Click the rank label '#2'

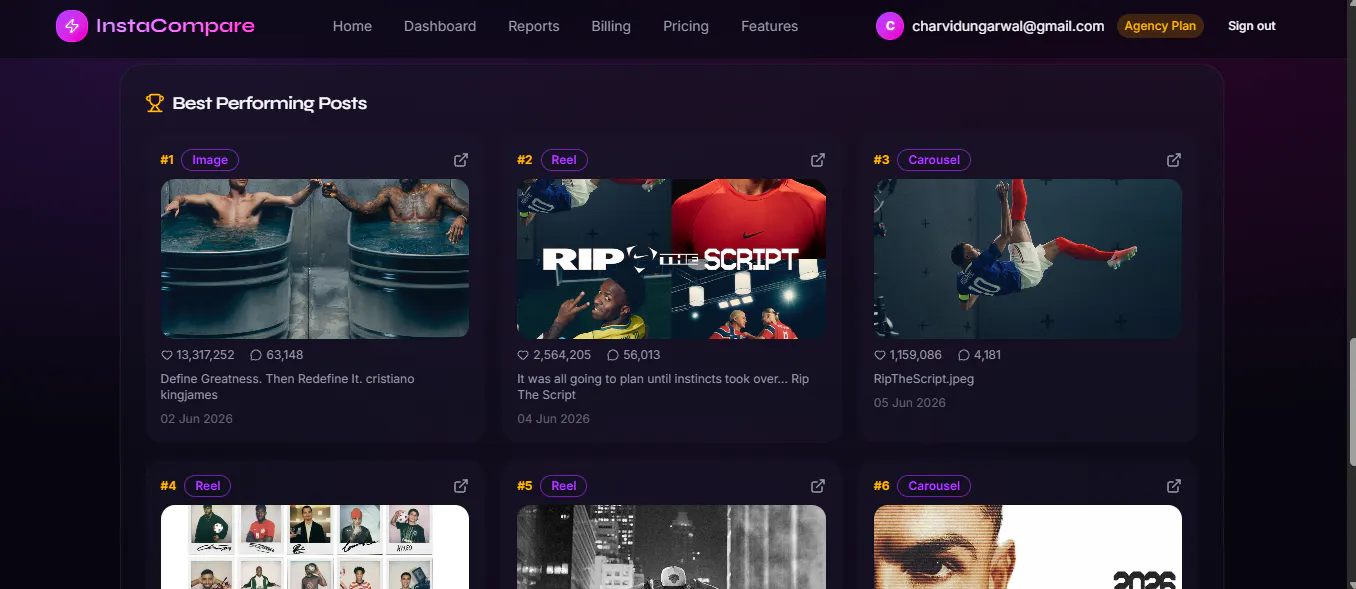[525, 160]
